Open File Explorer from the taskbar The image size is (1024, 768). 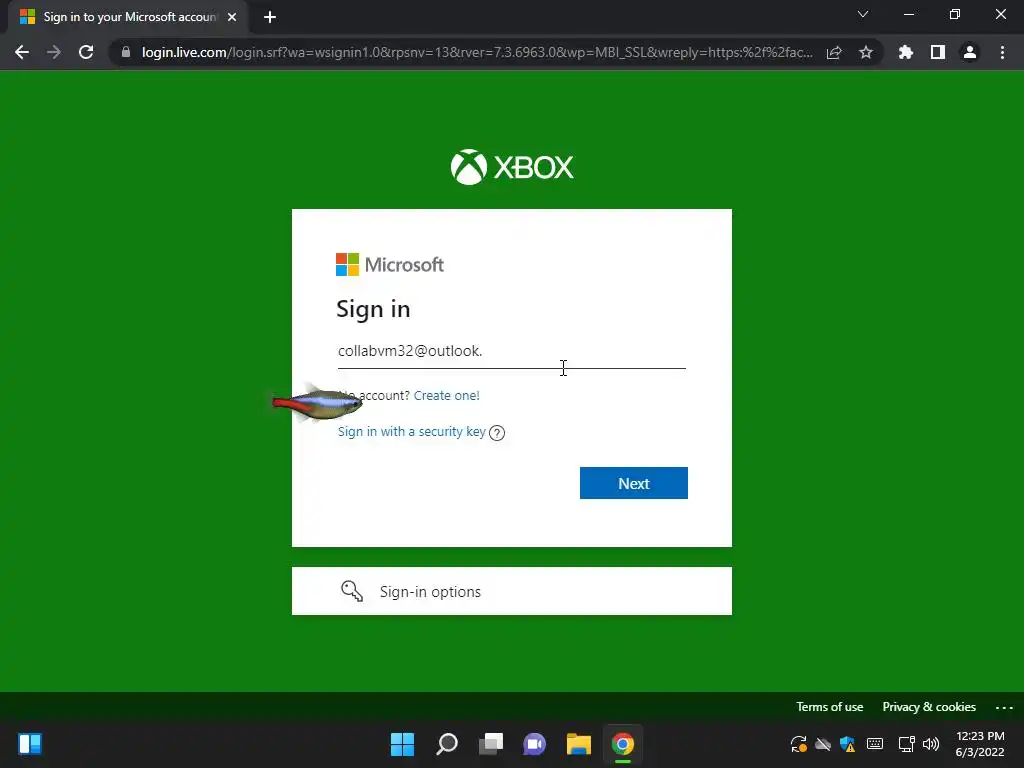579,744
